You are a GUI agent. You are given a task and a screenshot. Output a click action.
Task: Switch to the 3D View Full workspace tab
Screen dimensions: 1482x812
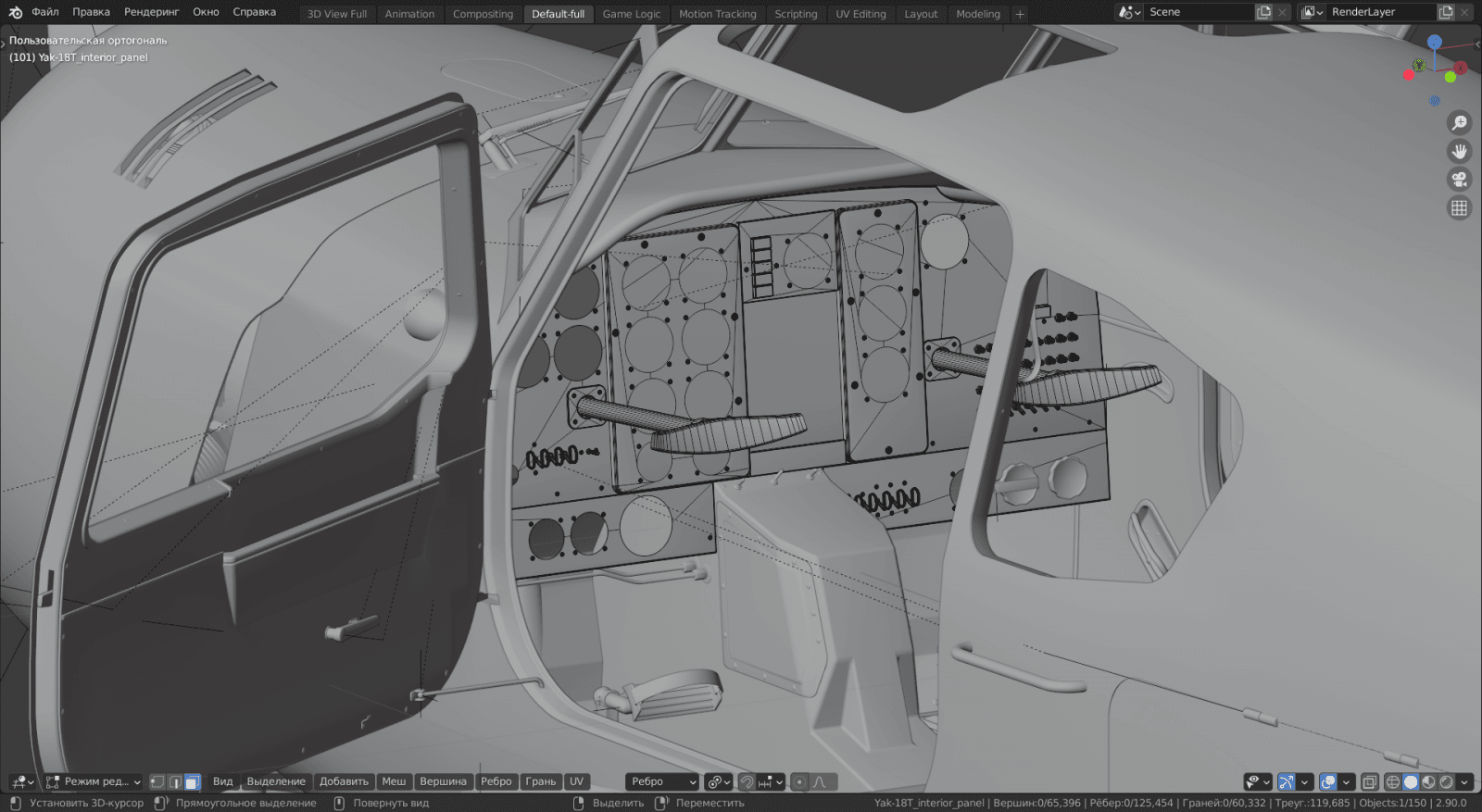tap(337, 14)
